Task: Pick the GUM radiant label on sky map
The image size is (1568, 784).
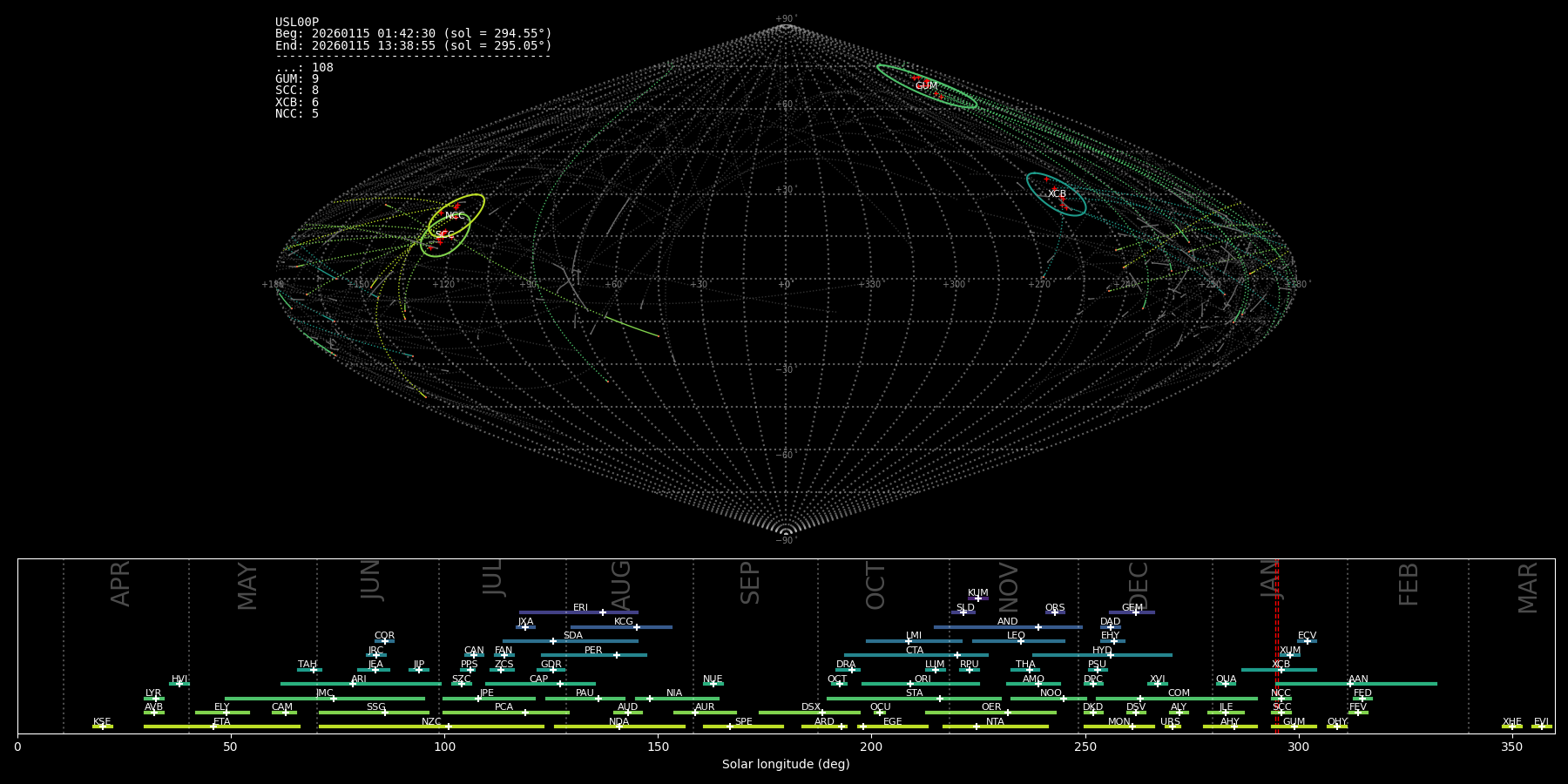Action: pos(926,86)
